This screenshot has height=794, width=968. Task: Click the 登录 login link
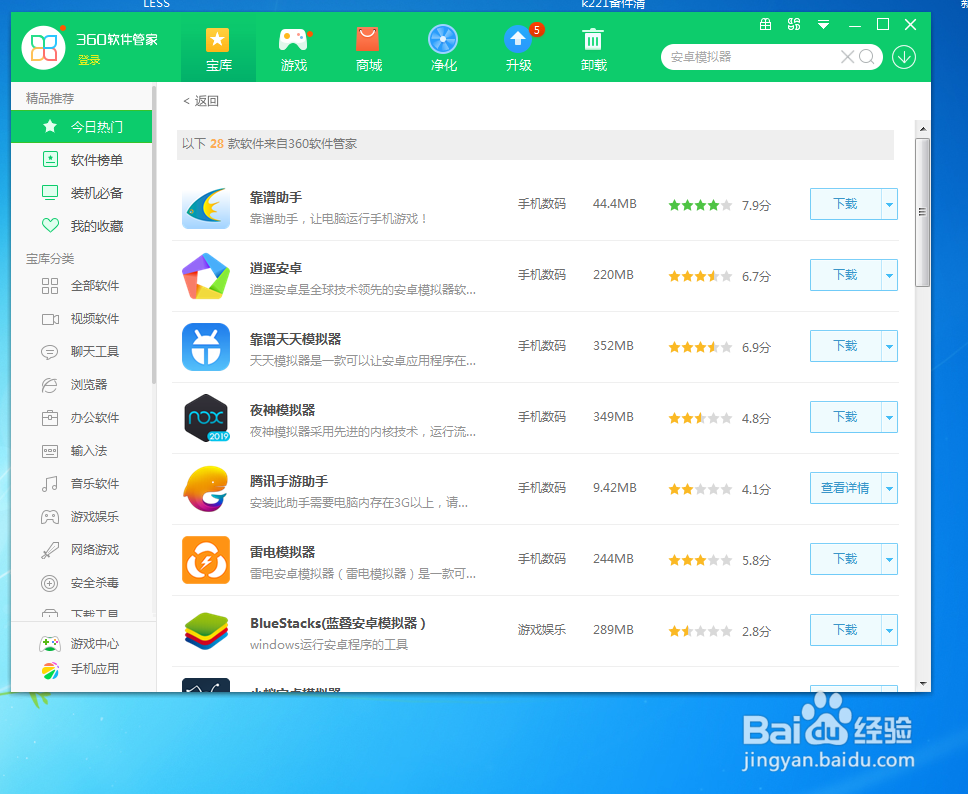coord(89,60)
